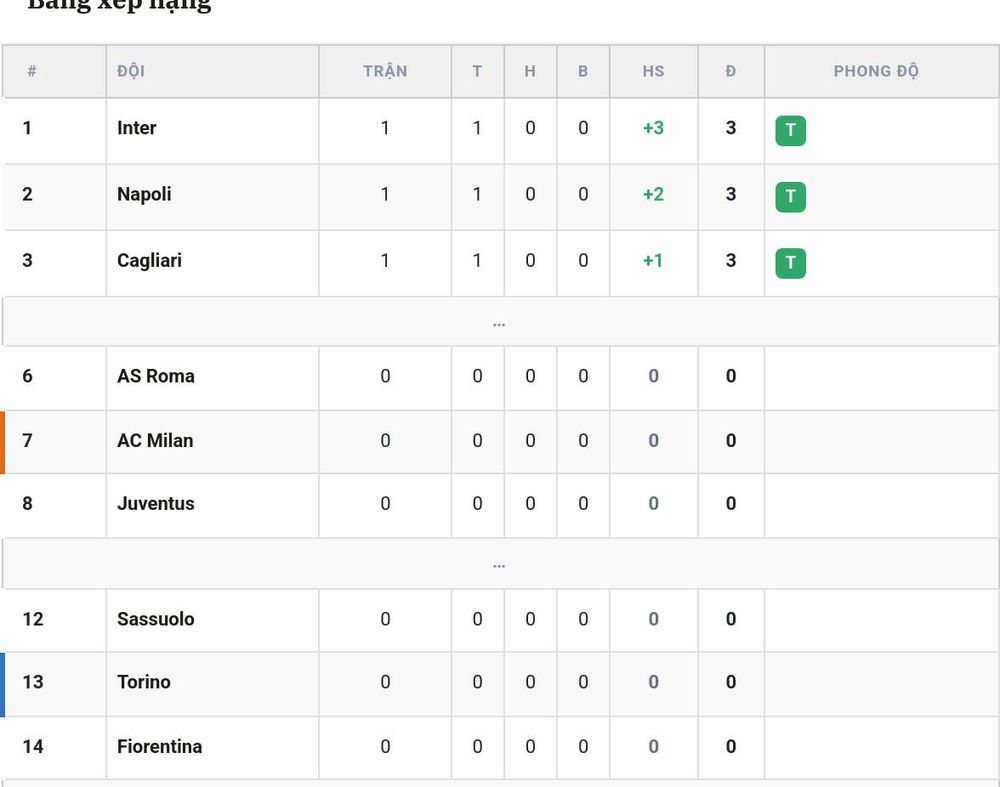Click Napoli's green T form badge
Viewport: 1000px width, 787px height.
coord(790,196)
